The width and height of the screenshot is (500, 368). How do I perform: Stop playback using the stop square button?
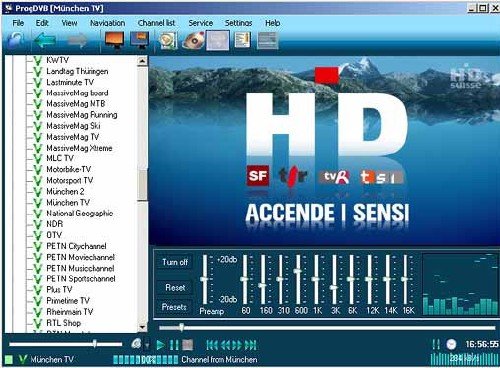tap(188, 345)
